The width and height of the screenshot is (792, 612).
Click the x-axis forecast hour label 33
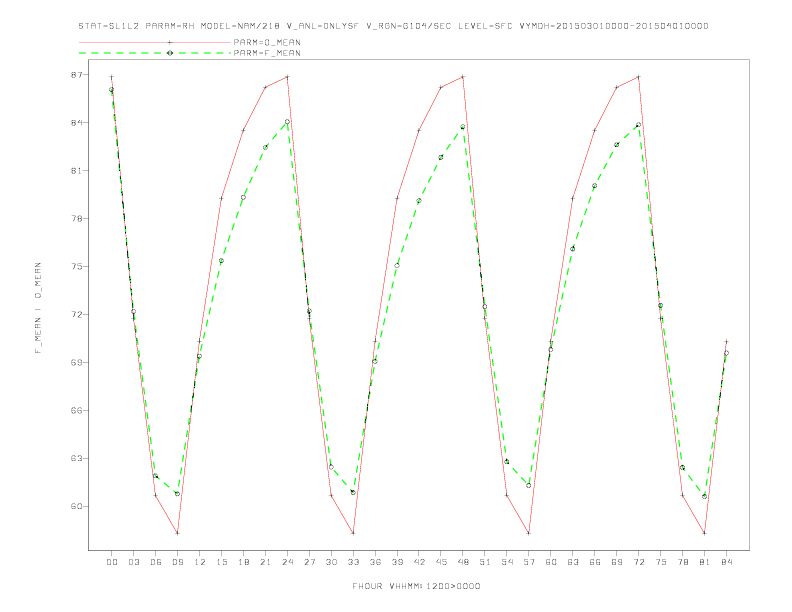click(x=353, y=562)
